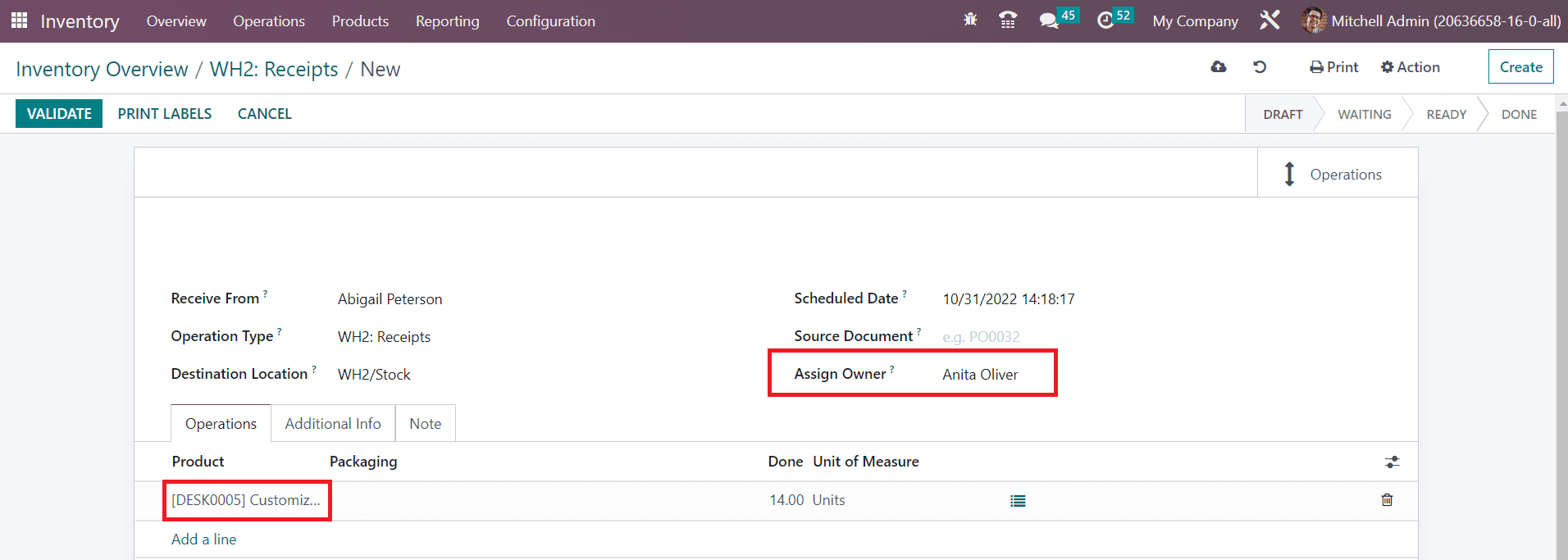Open column options settings toggle
The image size is (1568, 560).
pos(1392,462)
